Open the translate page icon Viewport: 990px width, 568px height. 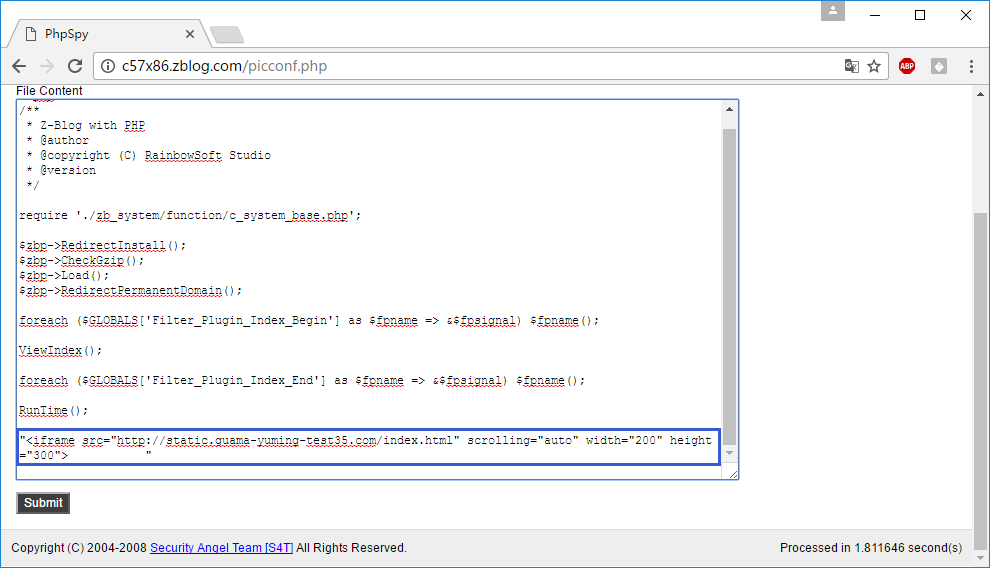point(851,66)
